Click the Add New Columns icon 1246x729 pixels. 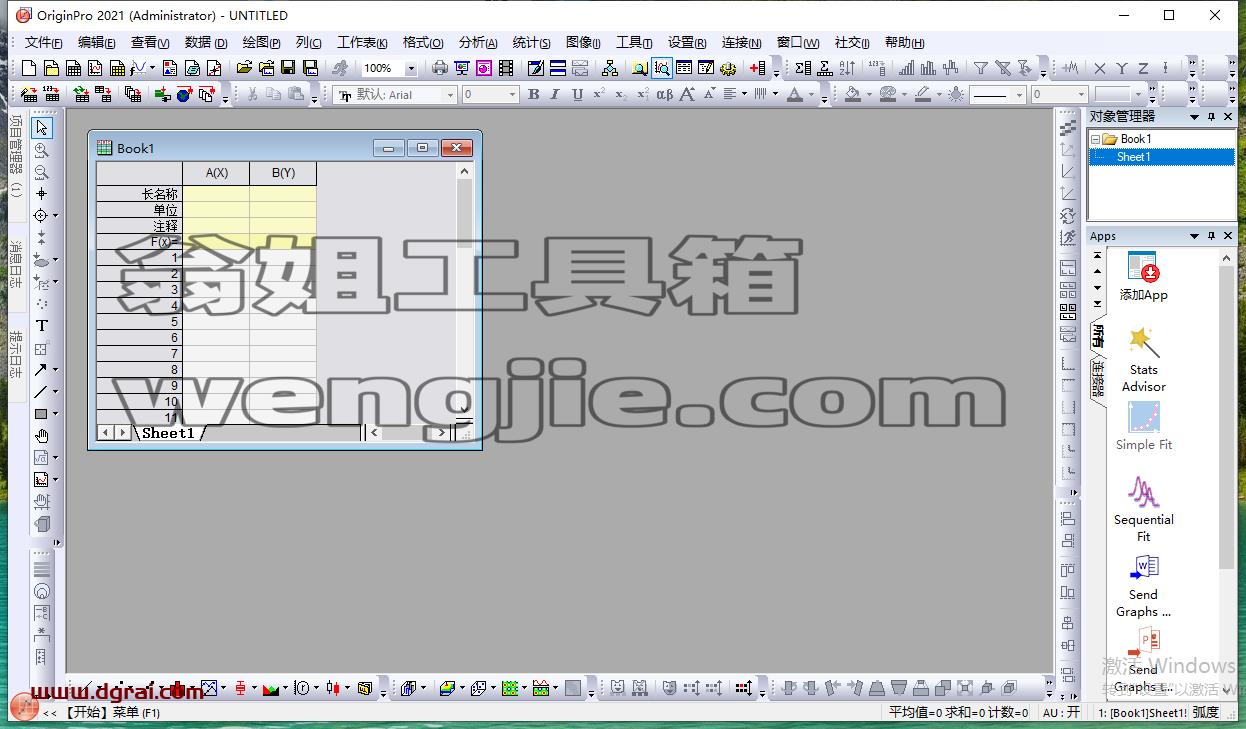(757, 68)
